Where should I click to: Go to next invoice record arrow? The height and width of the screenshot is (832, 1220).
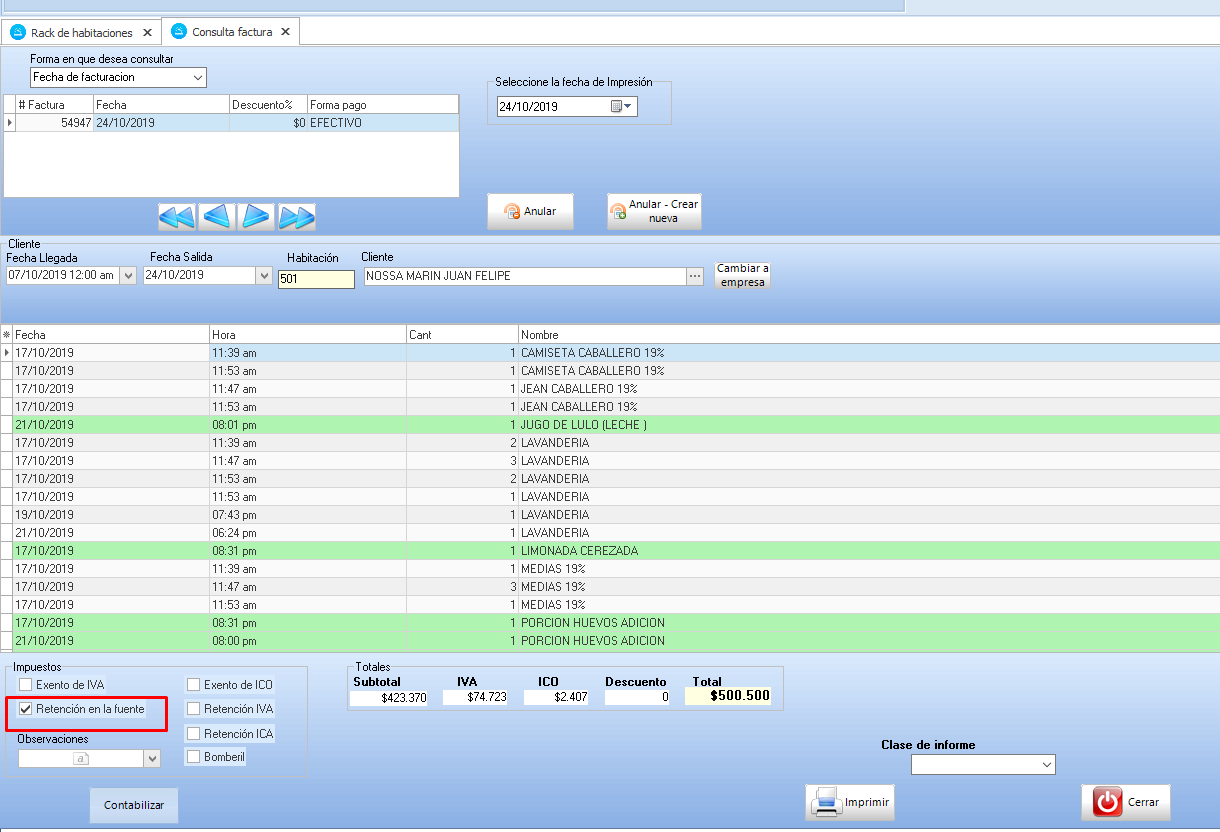(257, 217)
